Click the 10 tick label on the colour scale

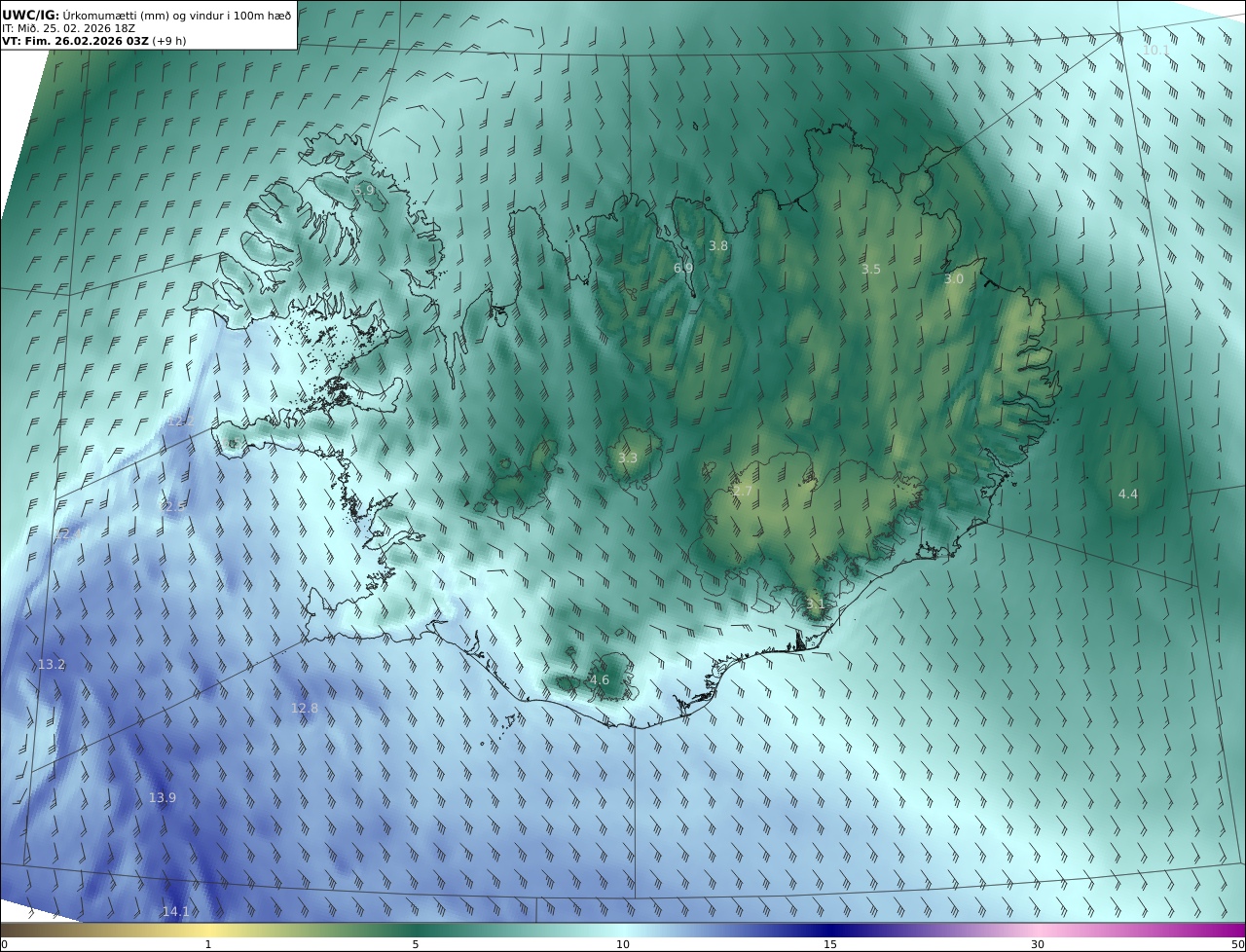[x=623, y=945]
